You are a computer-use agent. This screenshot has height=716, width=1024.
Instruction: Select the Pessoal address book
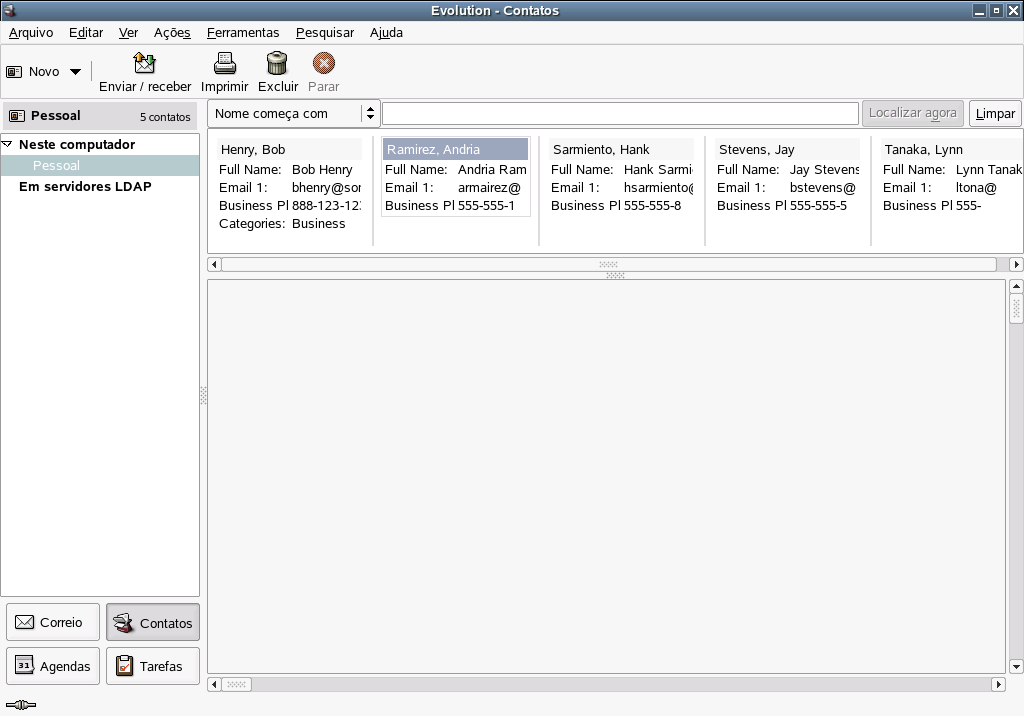(56, 166)
